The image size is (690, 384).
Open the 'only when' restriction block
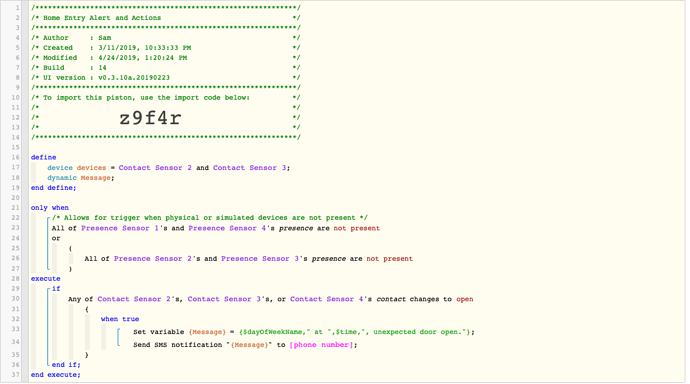[50, 208]
